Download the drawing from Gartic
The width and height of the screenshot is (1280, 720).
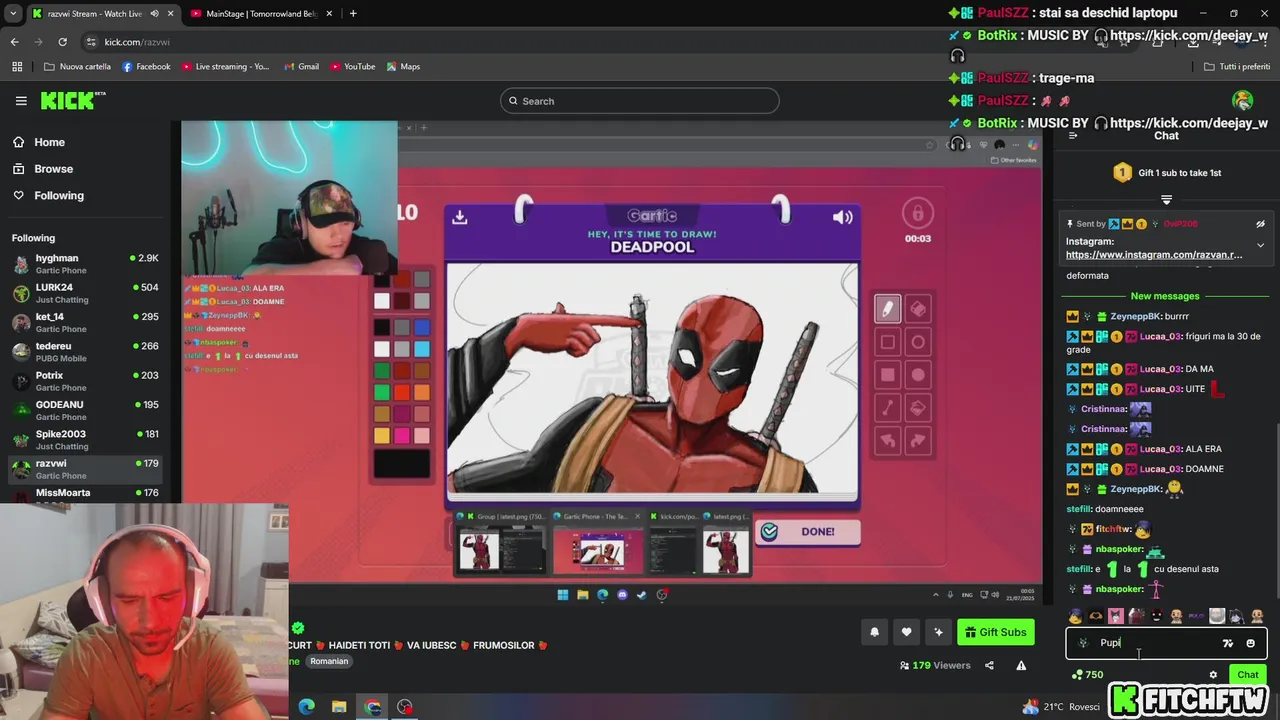tap(460, 217)
